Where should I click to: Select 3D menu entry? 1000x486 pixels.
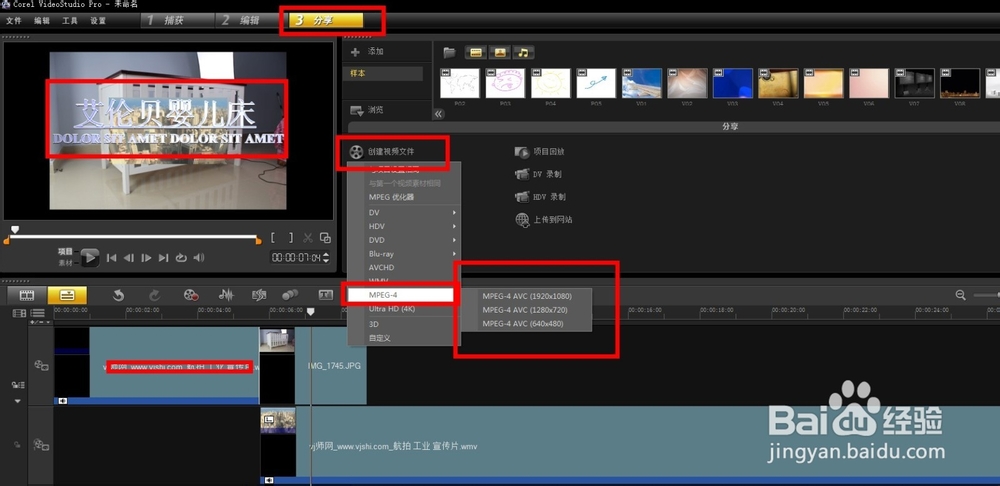click(x=404, y=324)
